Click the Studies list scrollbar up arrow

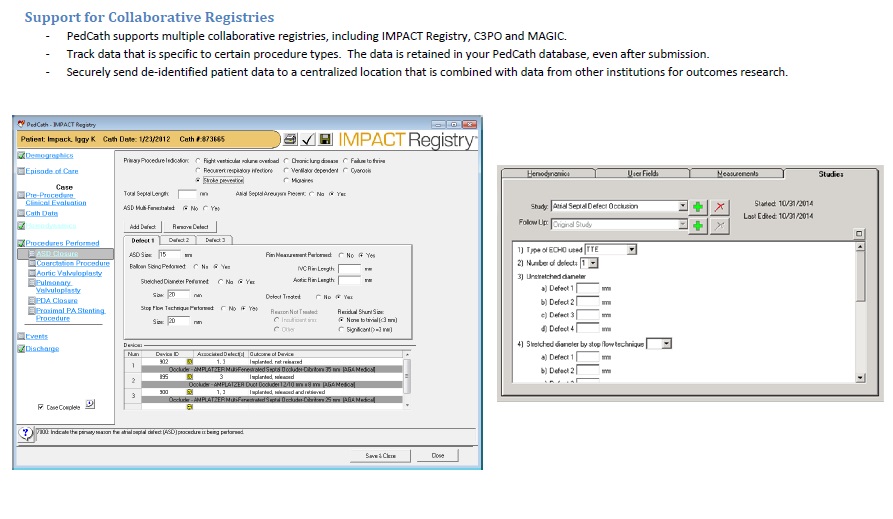tap(860, 247)
